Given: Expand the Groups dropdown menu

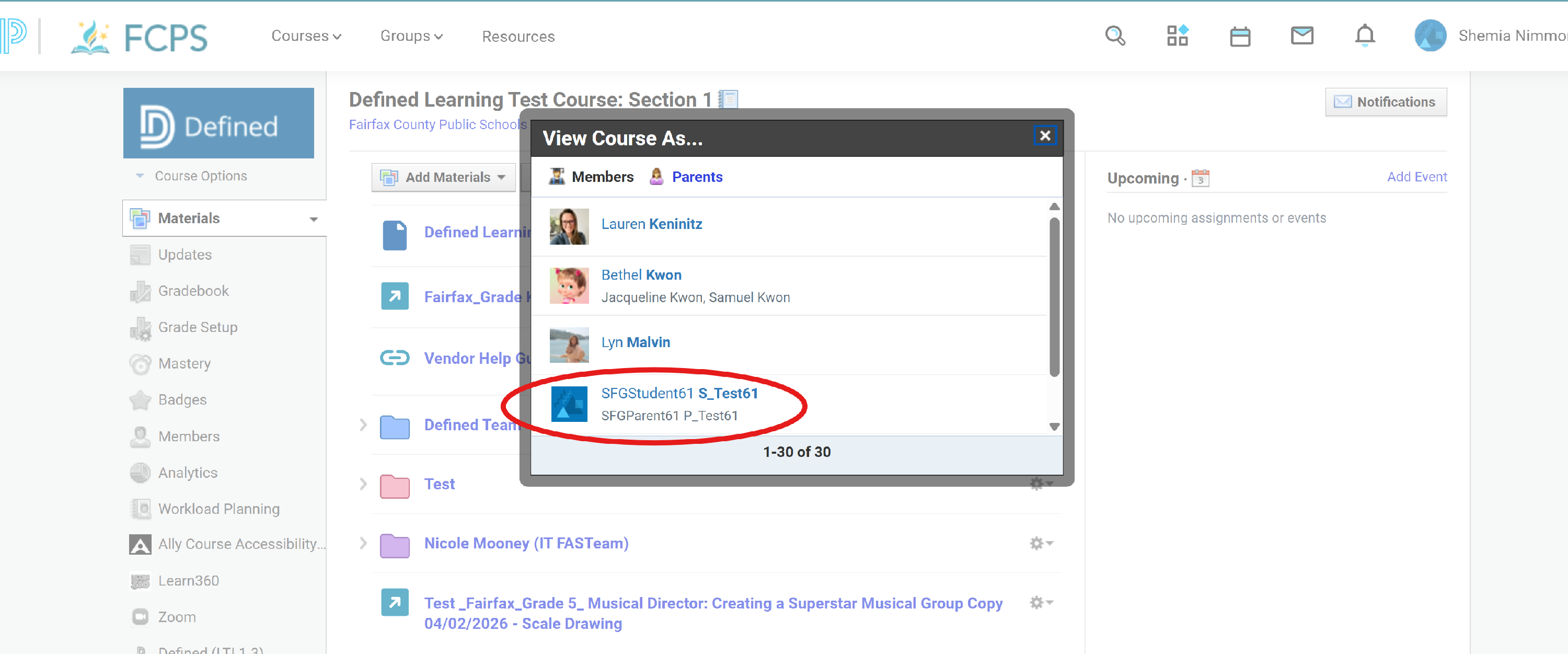Looking at the screenshot, I should pos(411,36).
